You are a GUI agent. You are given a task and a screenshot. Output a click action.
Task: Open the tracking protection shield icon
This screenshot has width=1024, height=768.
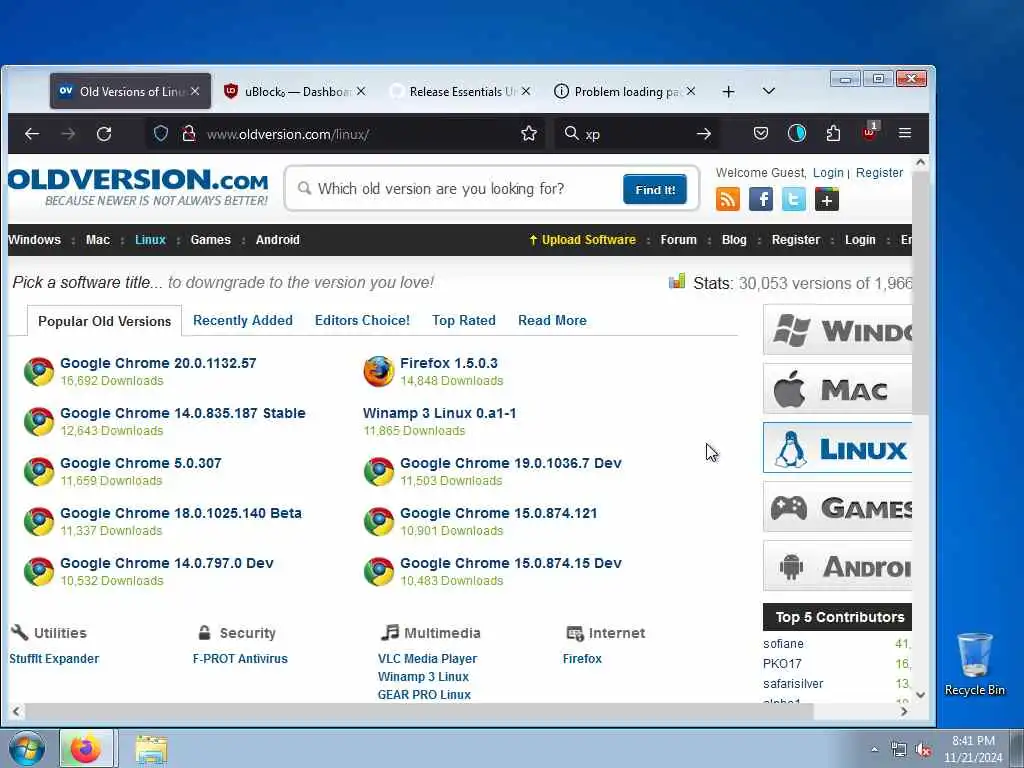coord(161,134)
